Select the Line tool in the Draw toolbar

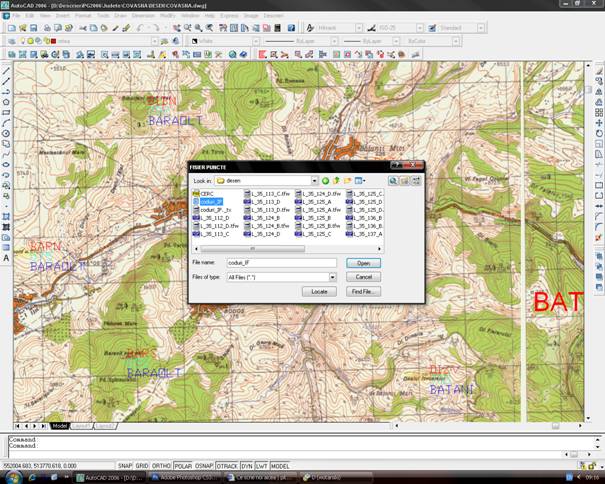pos(6,70)
